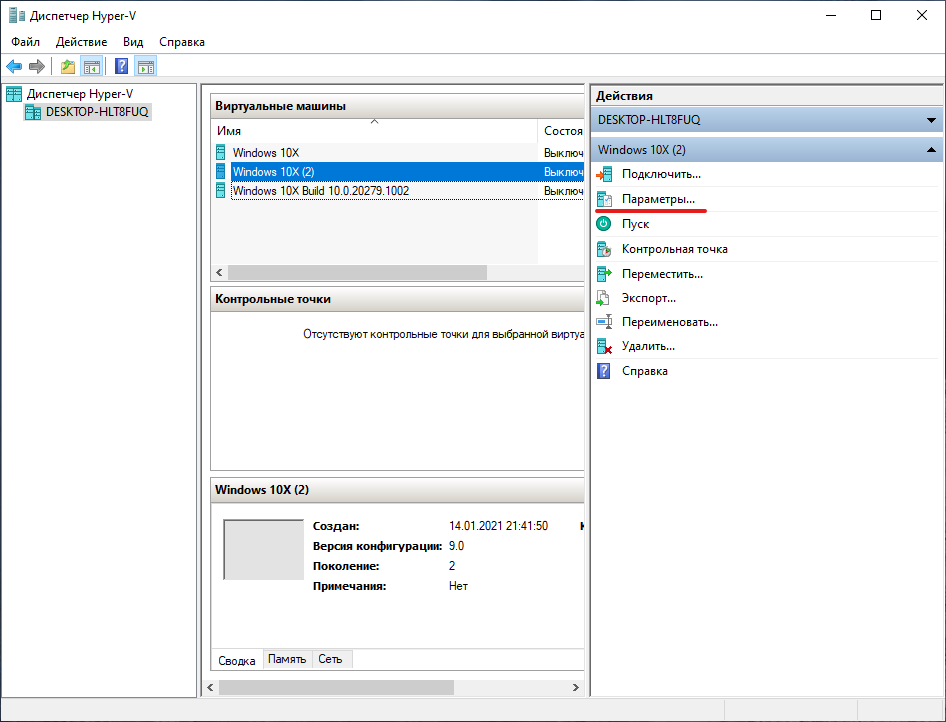Viewport: 946px width, 722px height.
Task: Select Диспетчер Hyper-V tree root
Action: coord(80,94)
